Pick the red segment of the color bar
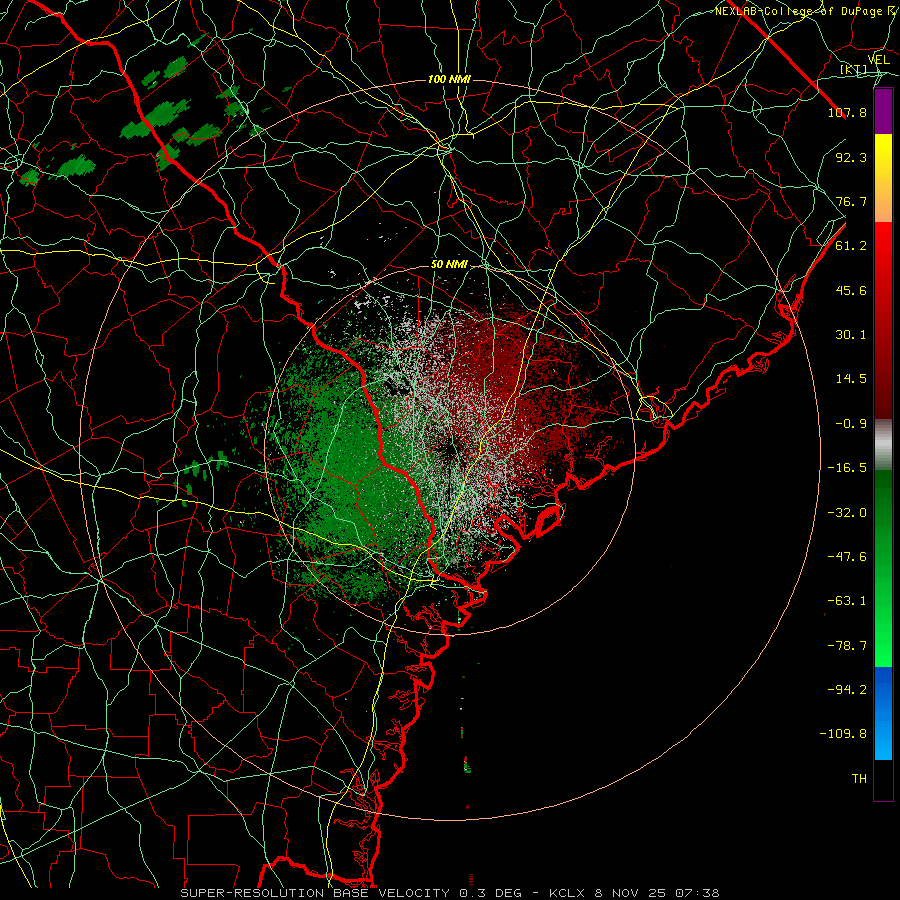Image resolution: width=900 pixels, height=900 pixels. (x=883, y=320)
